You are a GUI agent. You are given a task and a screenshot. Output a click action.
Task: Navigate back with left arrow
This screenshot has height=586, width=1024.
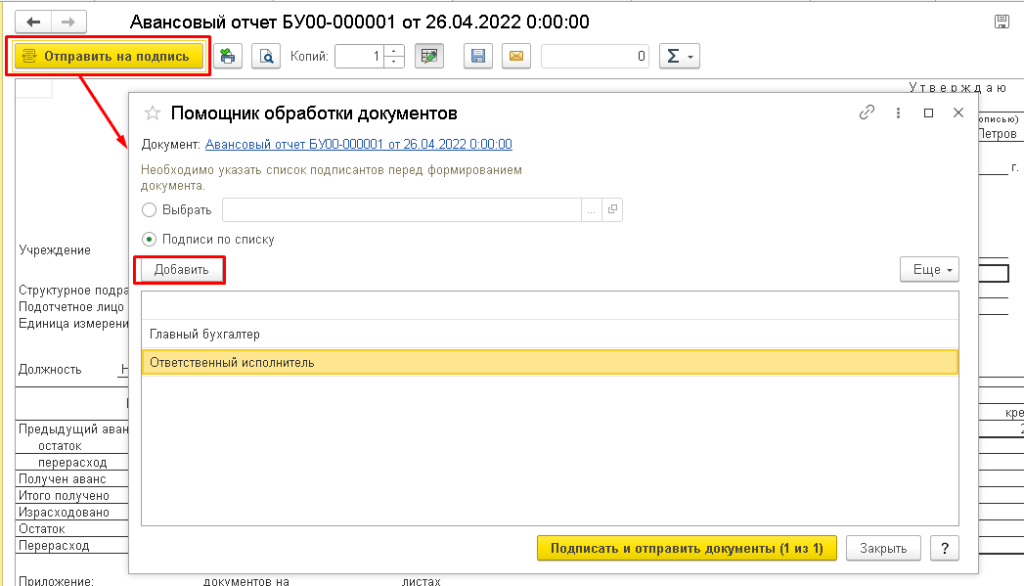pyautogui.click(x=33, y=21)
